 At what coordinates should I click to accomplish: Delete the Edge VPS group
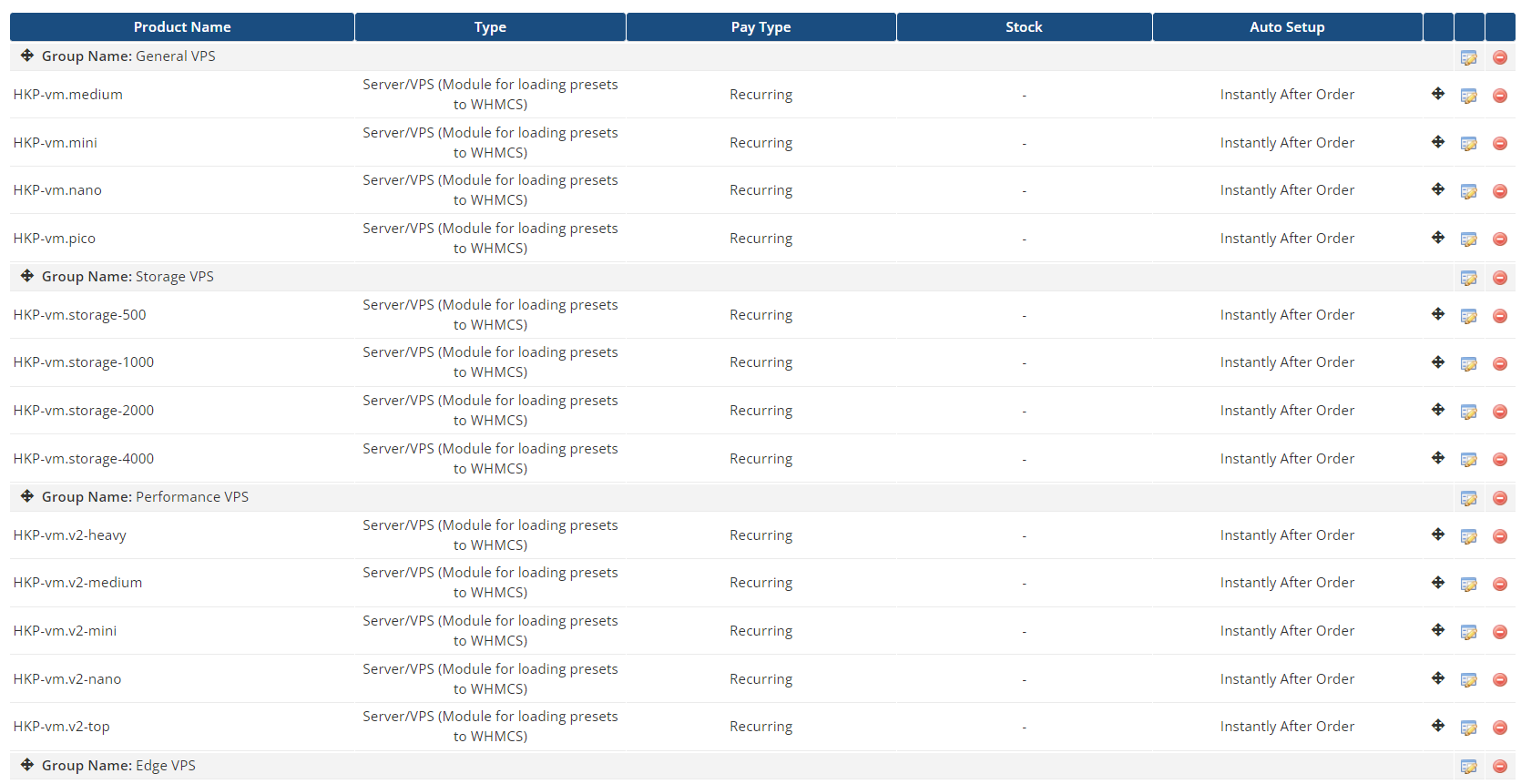click(x=1499, y=767)
